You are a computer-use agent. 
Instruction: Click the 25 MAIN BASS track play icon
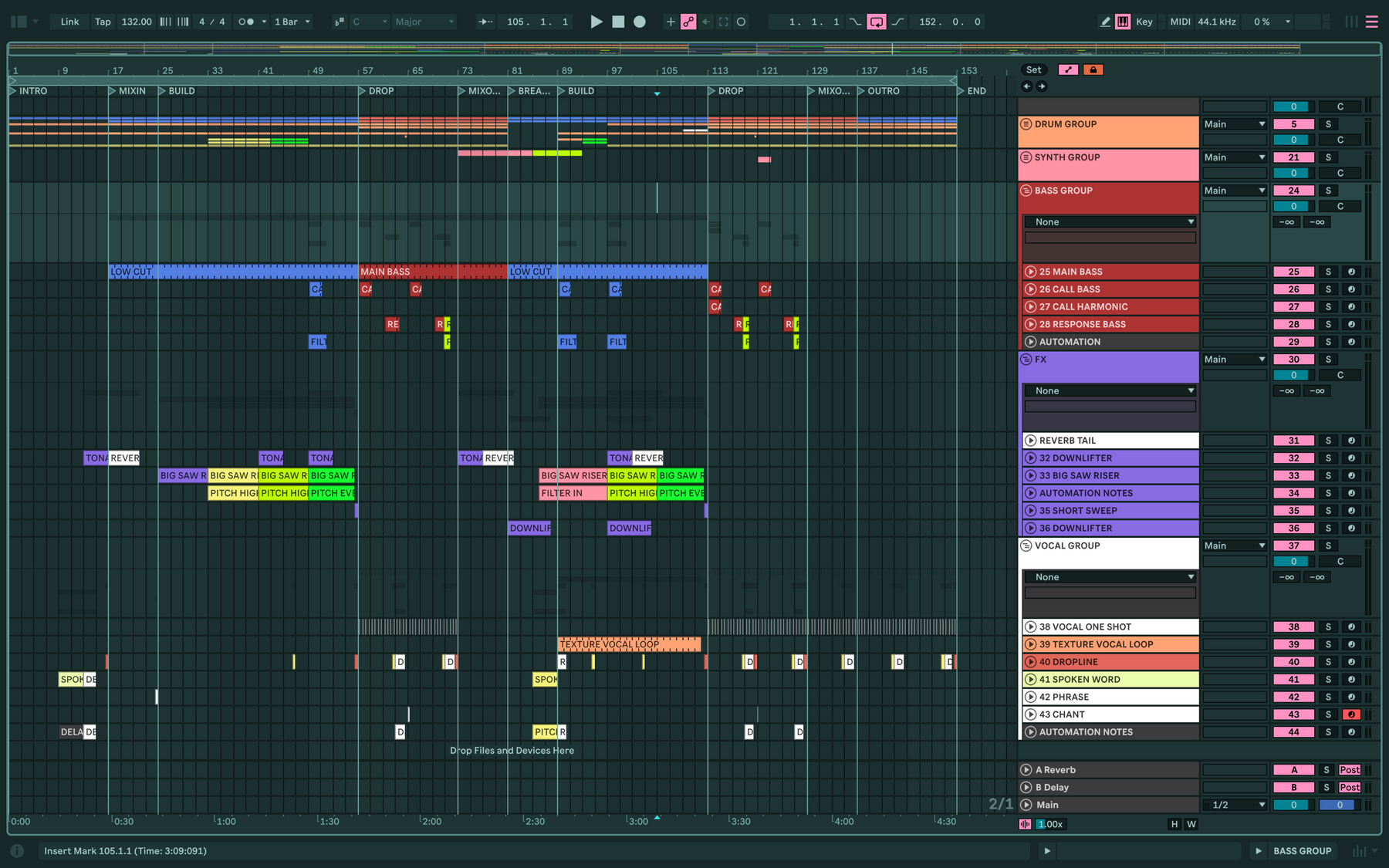pyautogui.click(x=1030, y=272)
